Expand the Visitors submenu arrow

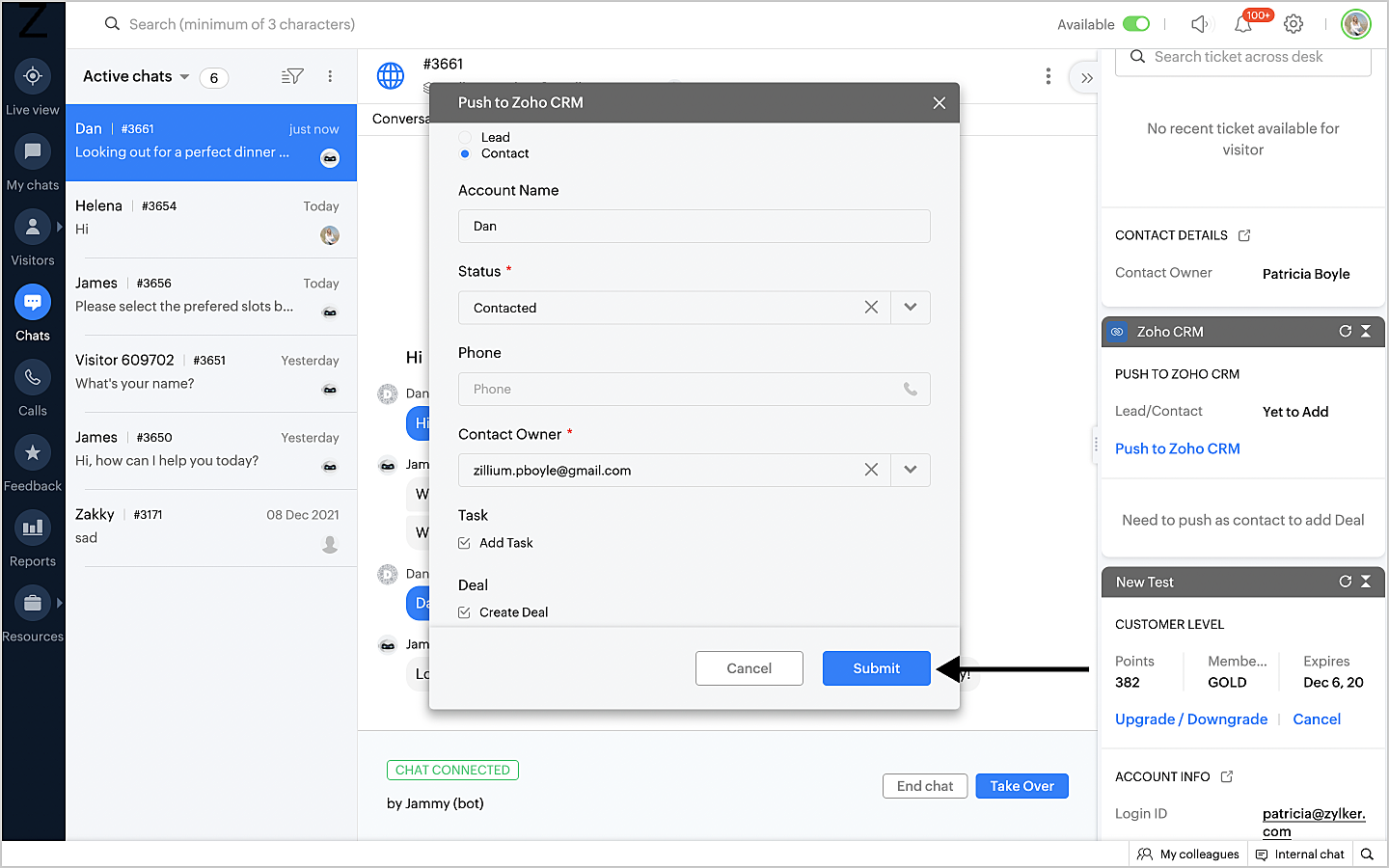coord(60,228)
